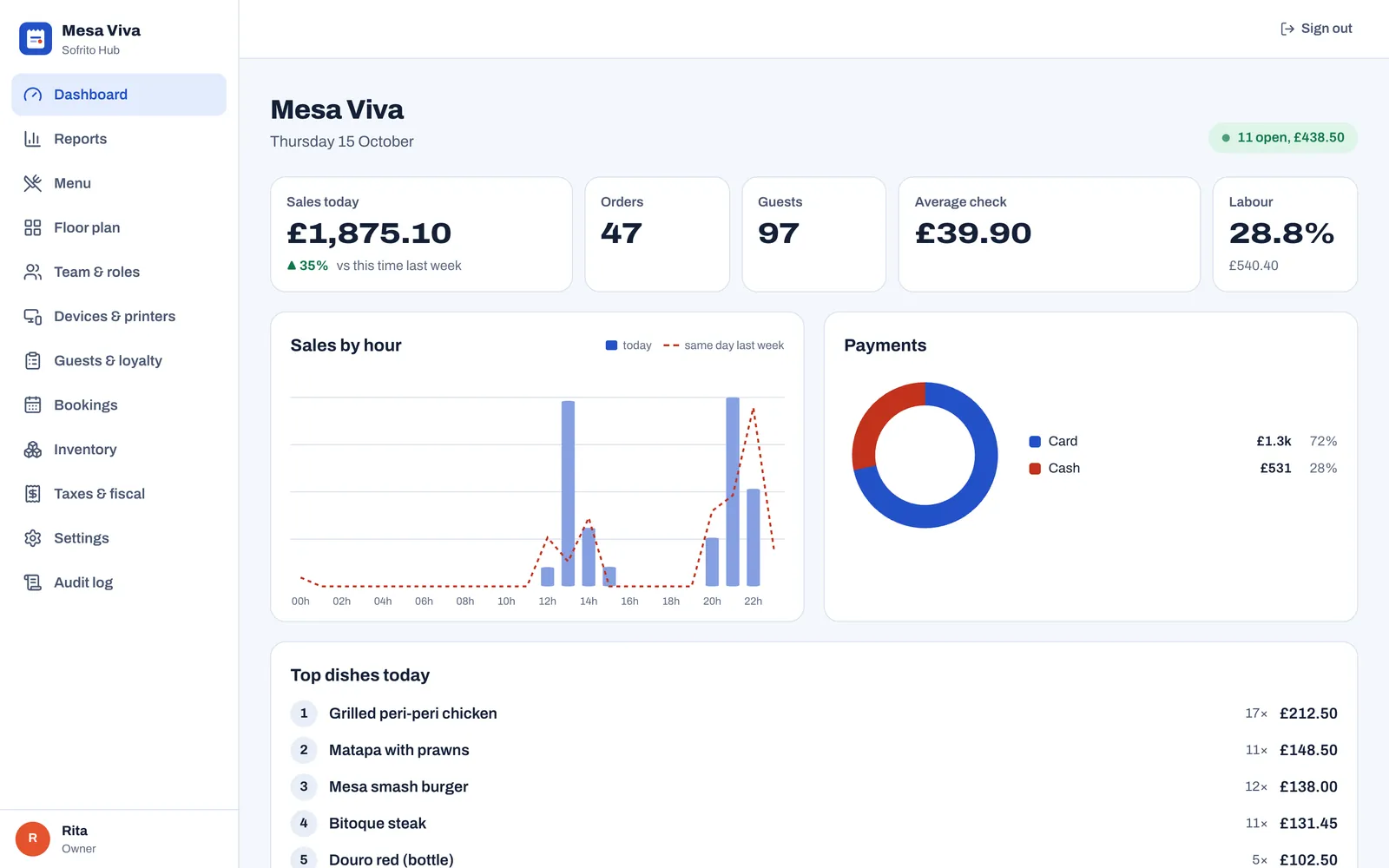Screen dimensions: 1389x868
Task: Click the Mesa Viva calendar logo icon
Action: [36, 39]
